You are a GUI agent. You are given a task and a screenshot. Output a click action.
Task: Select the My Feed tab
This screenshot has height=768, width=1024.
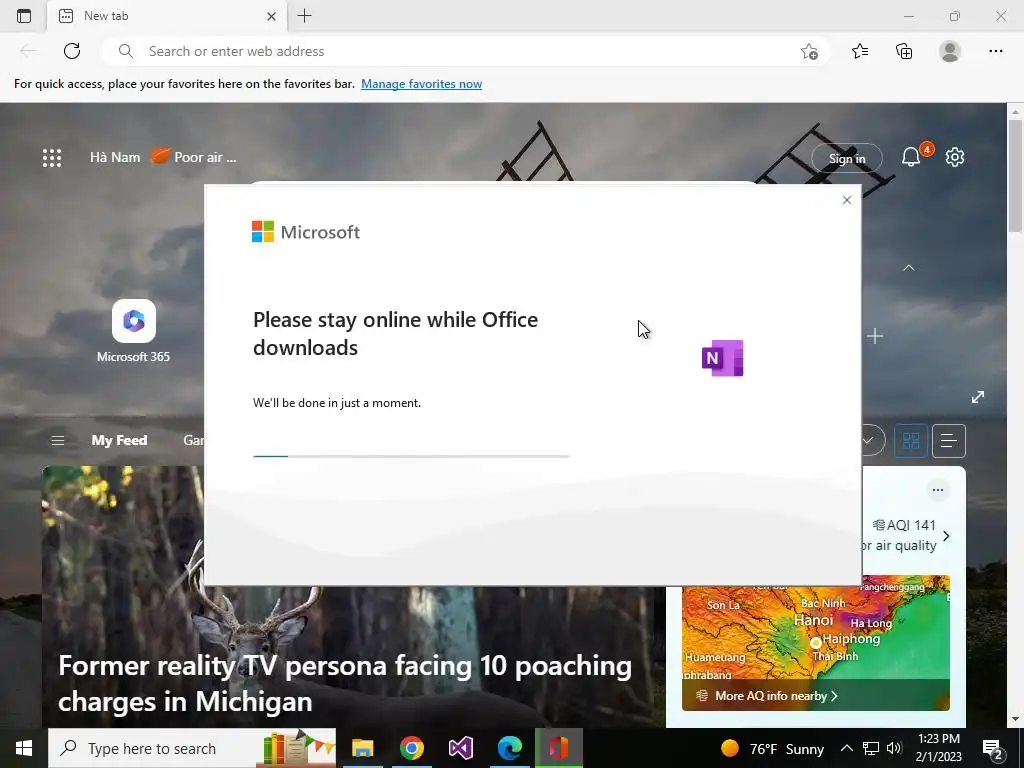coord(119,440)
